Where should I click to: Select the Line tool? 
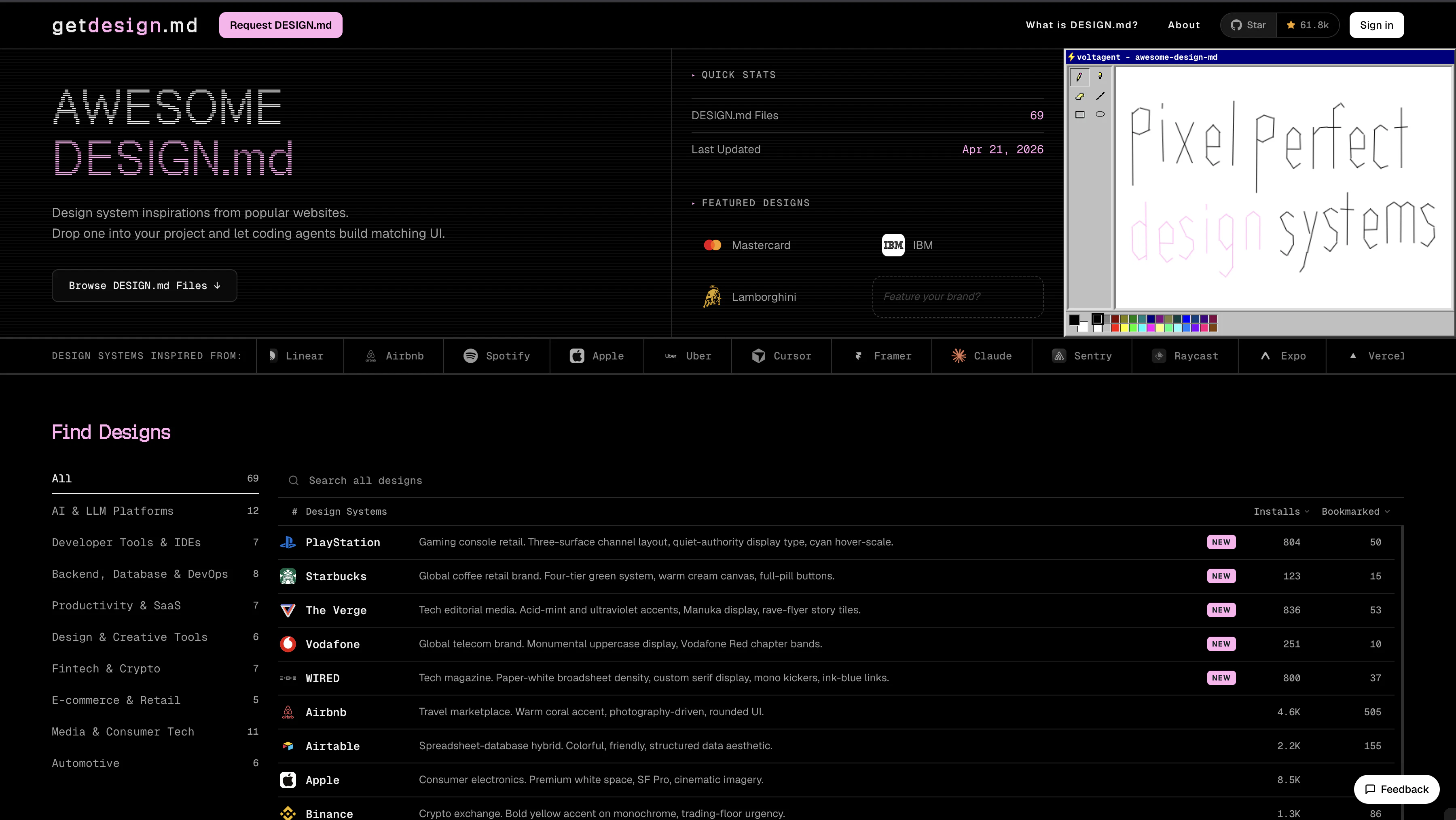[1100, 96]
